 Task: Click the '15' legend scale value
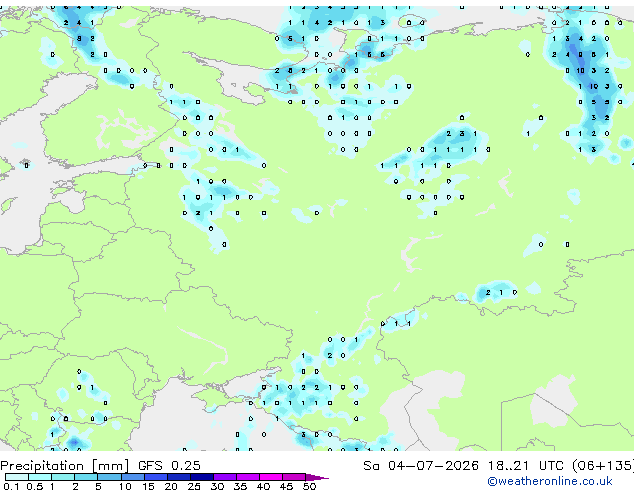point(148,486)
